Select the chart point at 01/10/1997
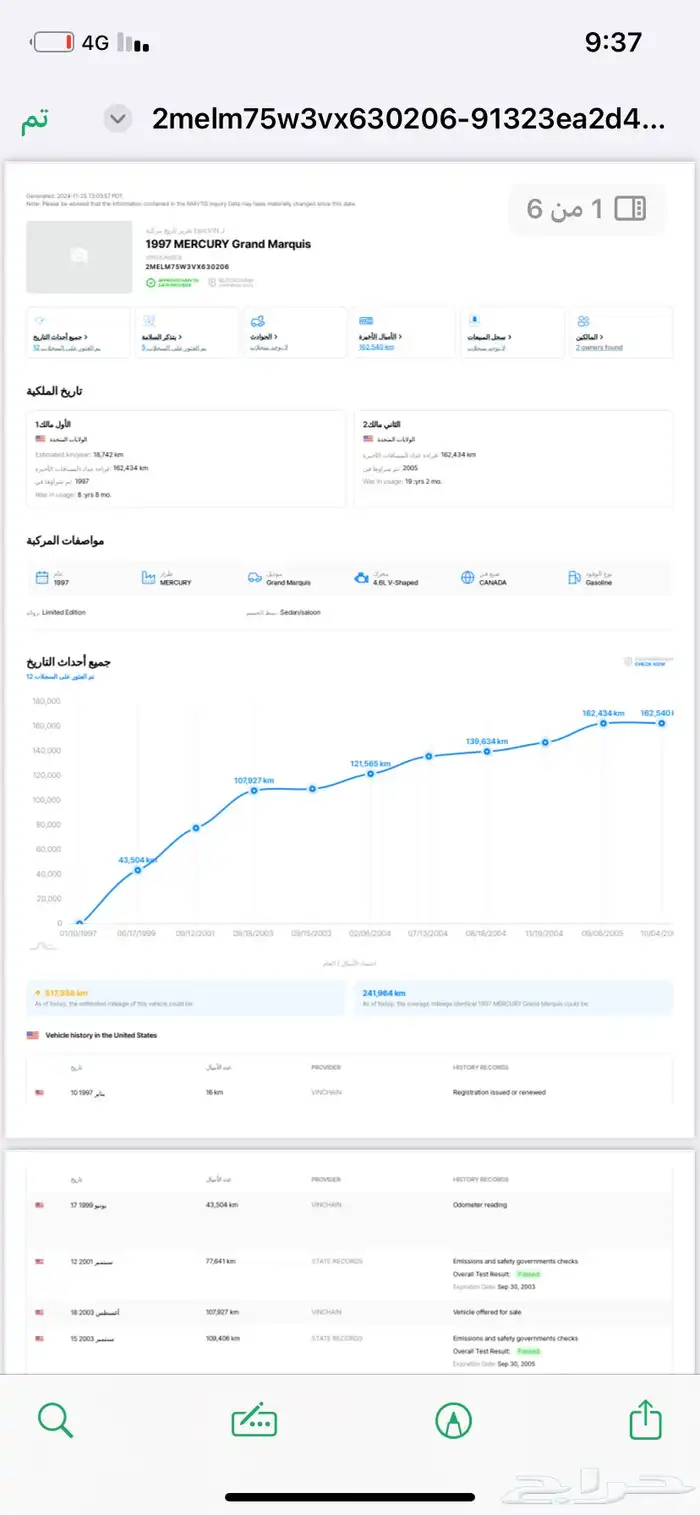The image size is (700, 1515). (80, 922)
